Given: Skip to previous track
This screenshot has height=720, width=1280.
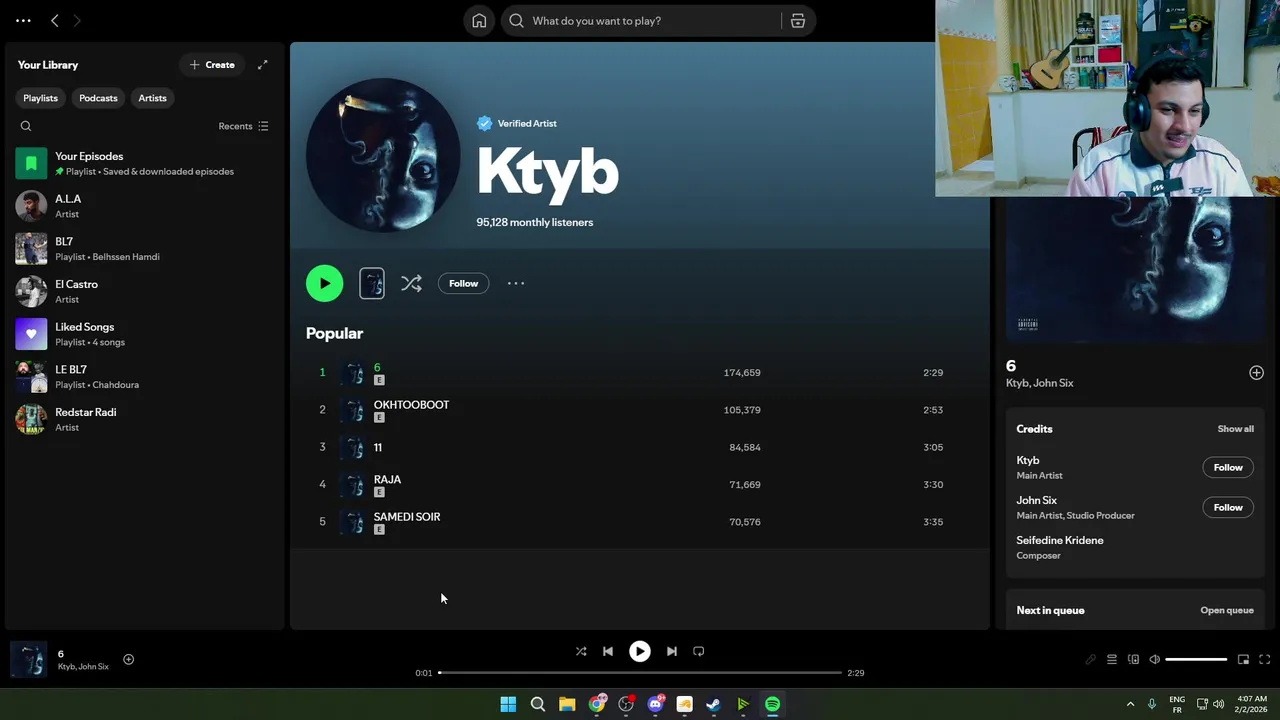Looking at the screenshot, I should click(x=607, y=651).
